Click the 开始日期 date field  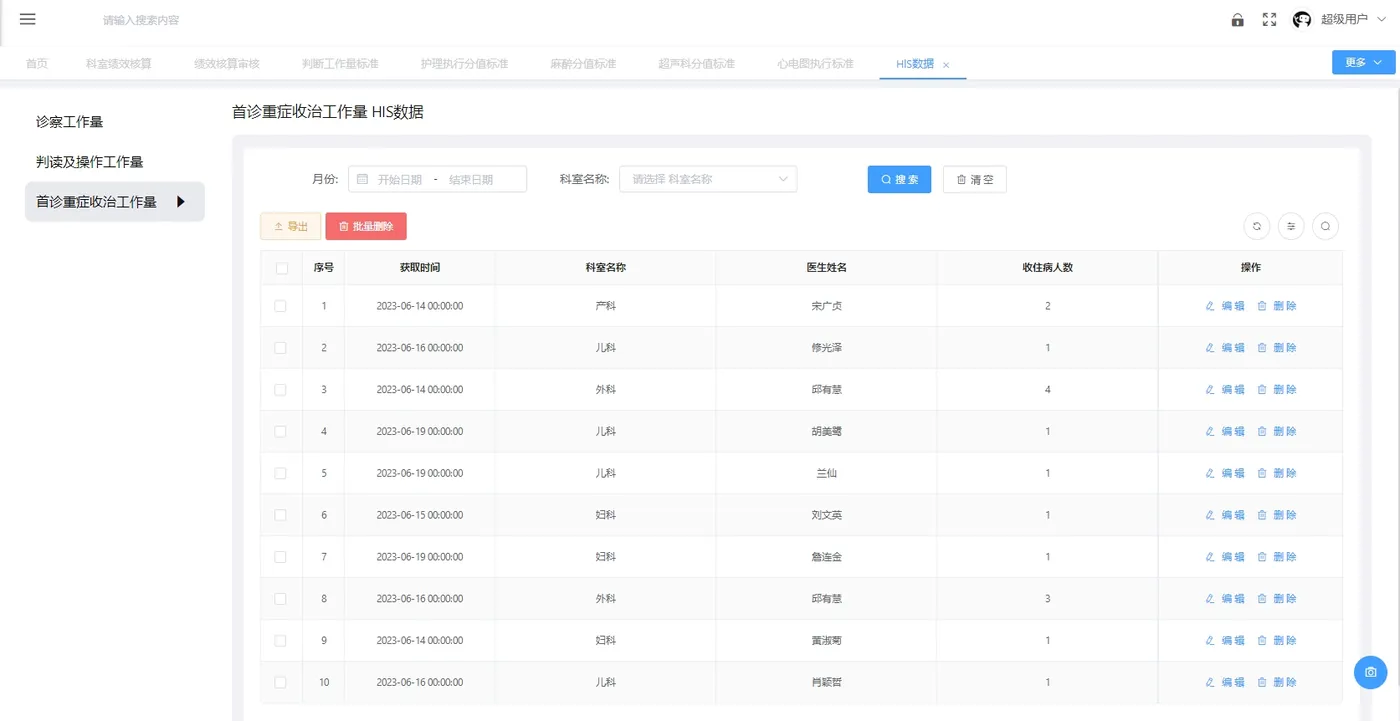click(399, 180)
